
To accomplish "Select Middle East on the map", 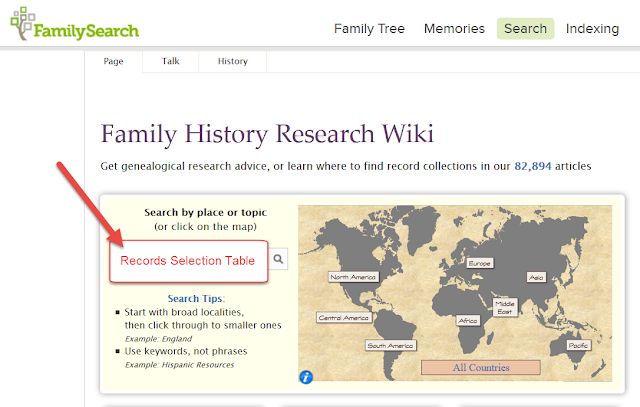I will tap(505, 307).
